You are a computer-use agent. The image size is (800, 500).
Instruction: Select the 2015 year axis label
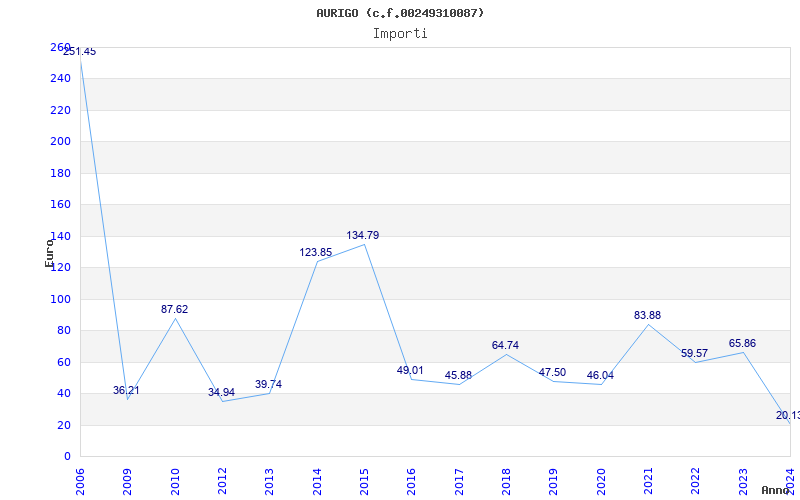pyautogui.click(x=364, y=481)
